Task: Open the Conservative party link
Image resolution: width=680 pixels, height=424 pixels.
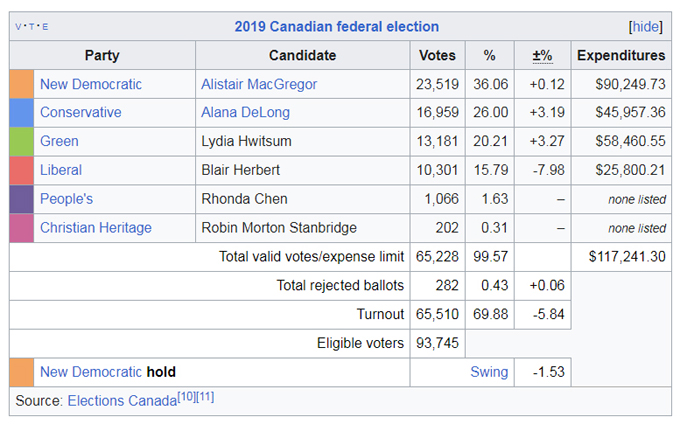Action: (x=81, y=113)
